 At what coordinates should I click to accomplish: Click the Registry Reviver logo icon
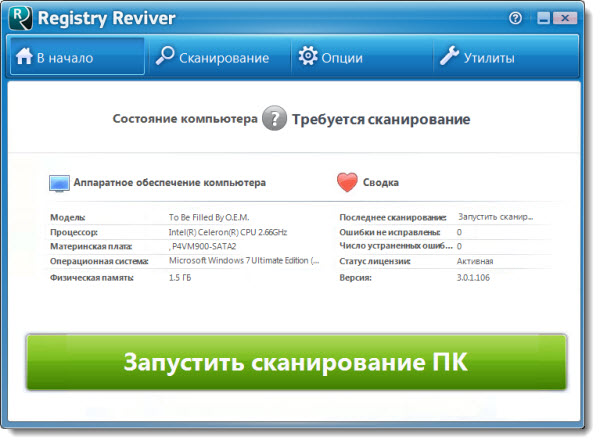(x=21, y=18)
